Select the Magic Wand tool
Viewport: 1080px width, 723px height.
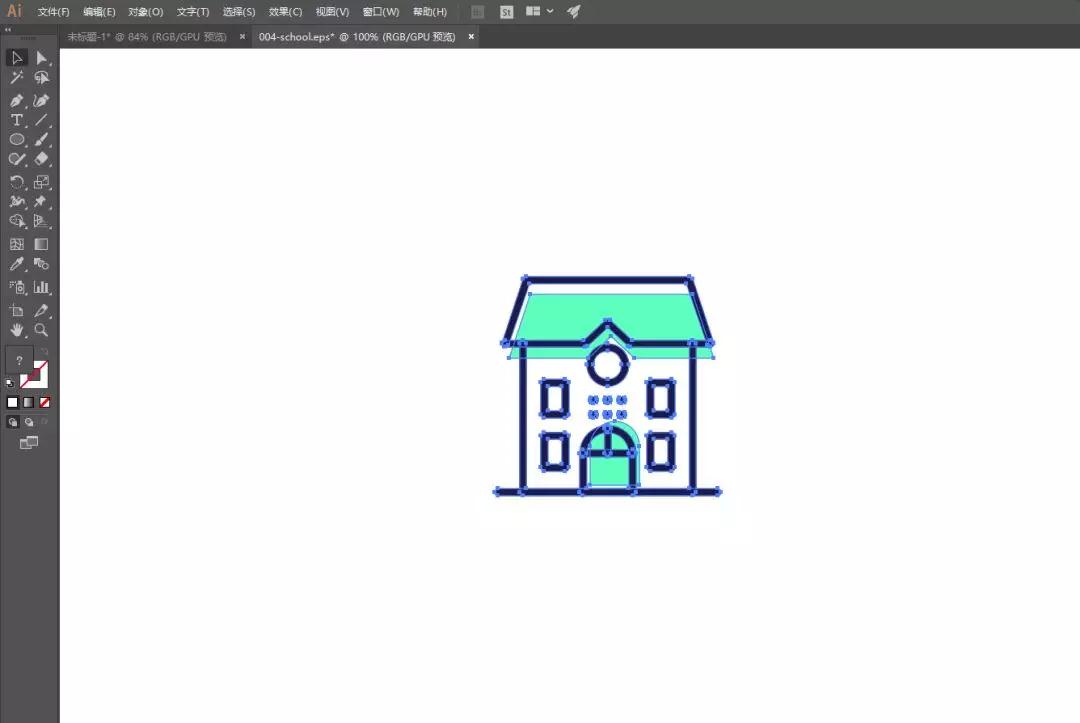pyautogui.click(x=17, y=78)
